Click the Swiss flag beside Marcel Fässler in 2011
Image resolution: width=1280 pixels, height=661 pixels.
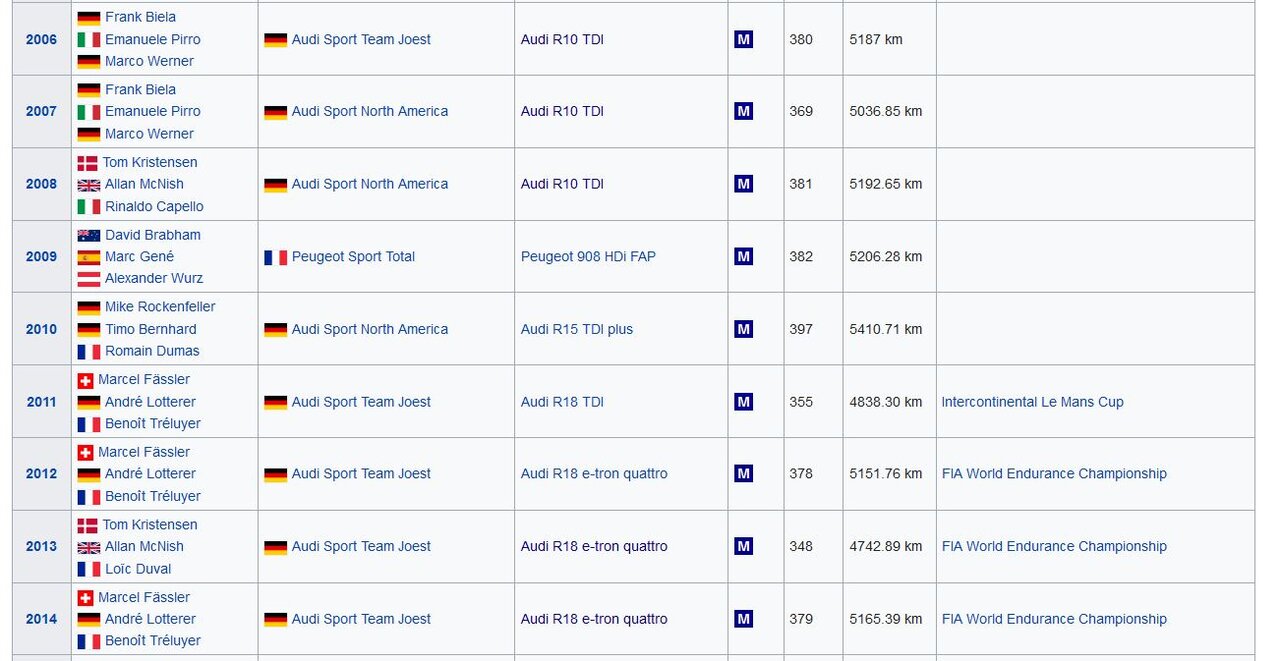pyautogui.click(x=86, y=380)
